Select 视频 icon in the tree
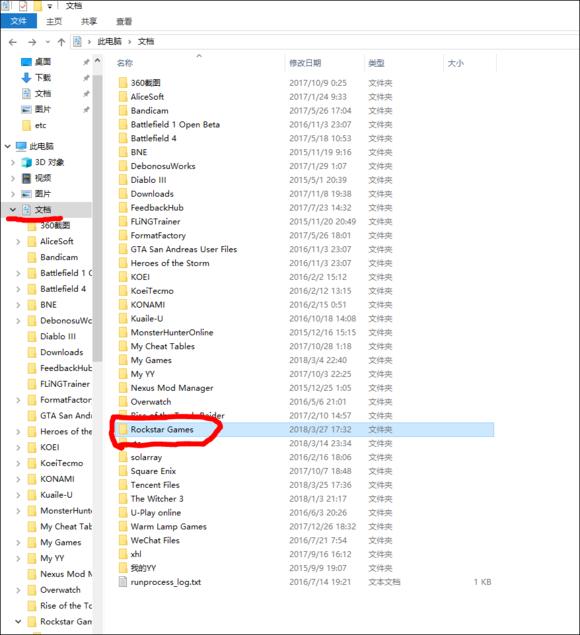 (27, 178)
